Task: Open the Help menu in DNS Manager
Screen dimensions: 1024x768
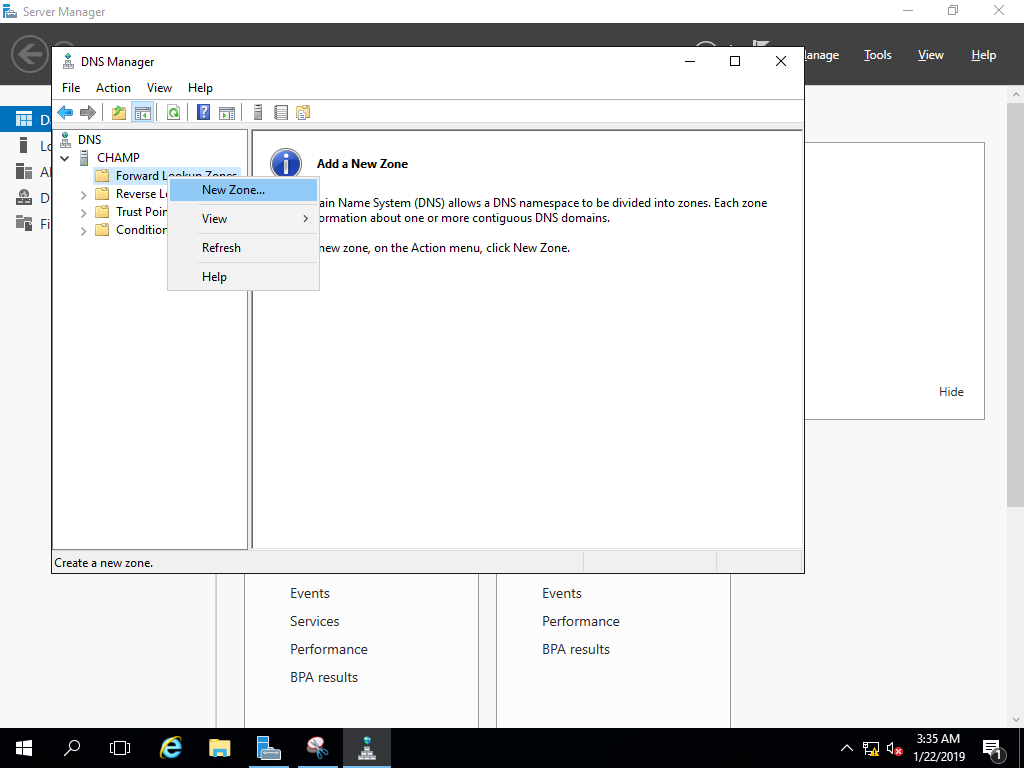Action: coord(200,88)
